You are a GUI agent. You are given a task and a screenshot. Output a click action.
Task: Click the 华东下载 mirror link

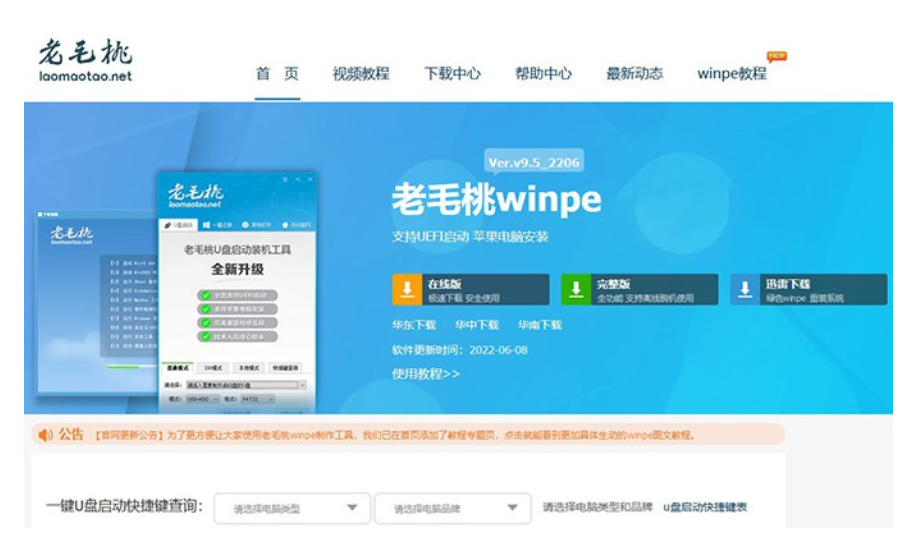[414, 325]
